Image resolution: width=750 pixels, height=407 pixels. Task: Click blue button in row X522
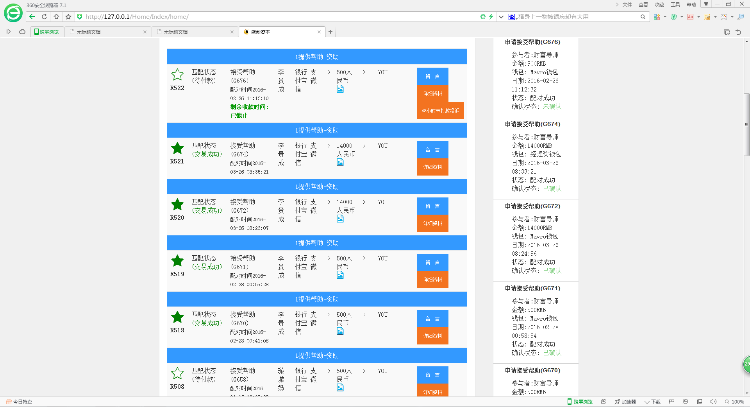click(432, 77)
